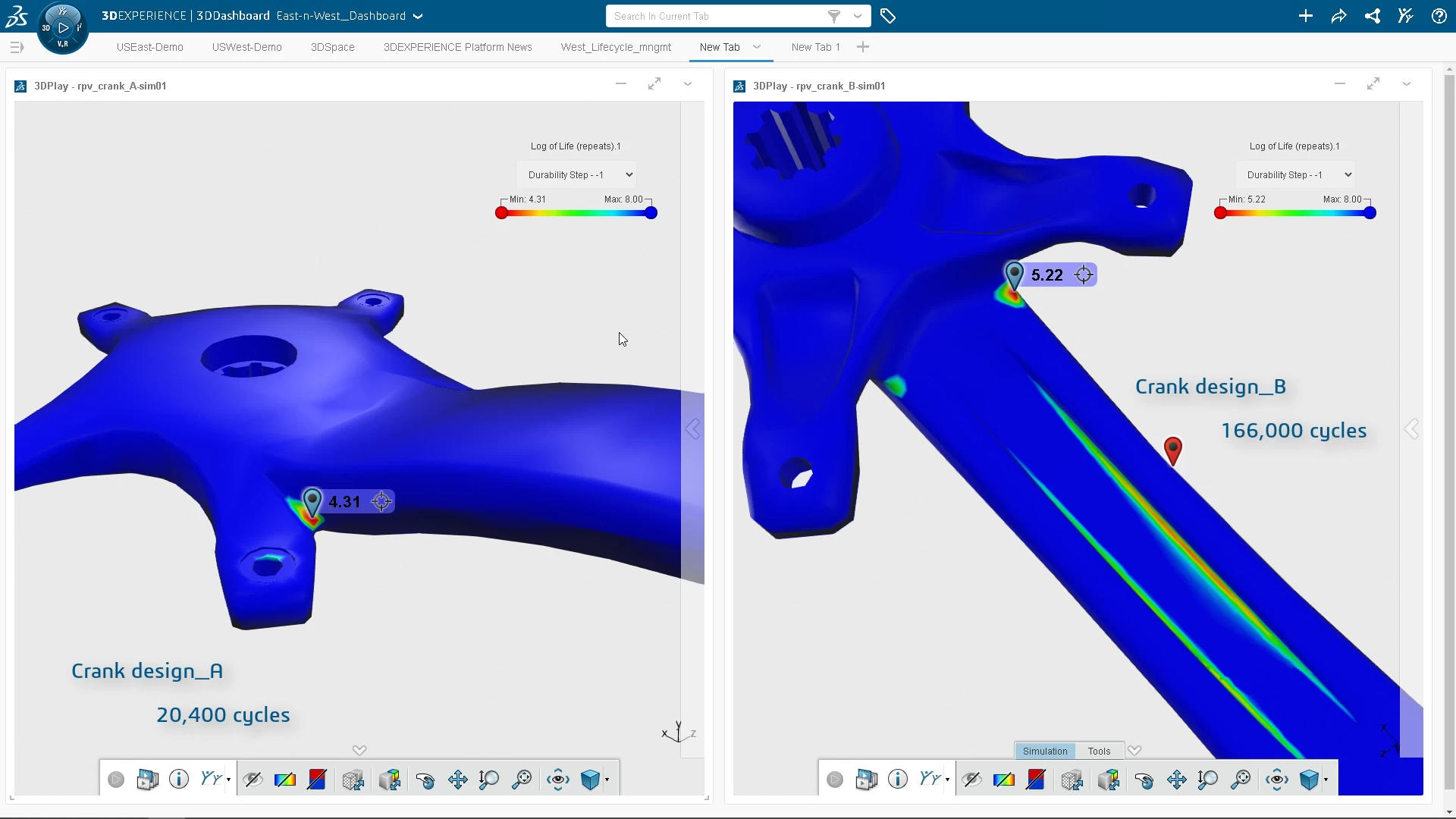Open the hamburger panel icon at top left
The height and width of the screenshot is (819, 1456).
pyautogui.click(x=17, y=47)
